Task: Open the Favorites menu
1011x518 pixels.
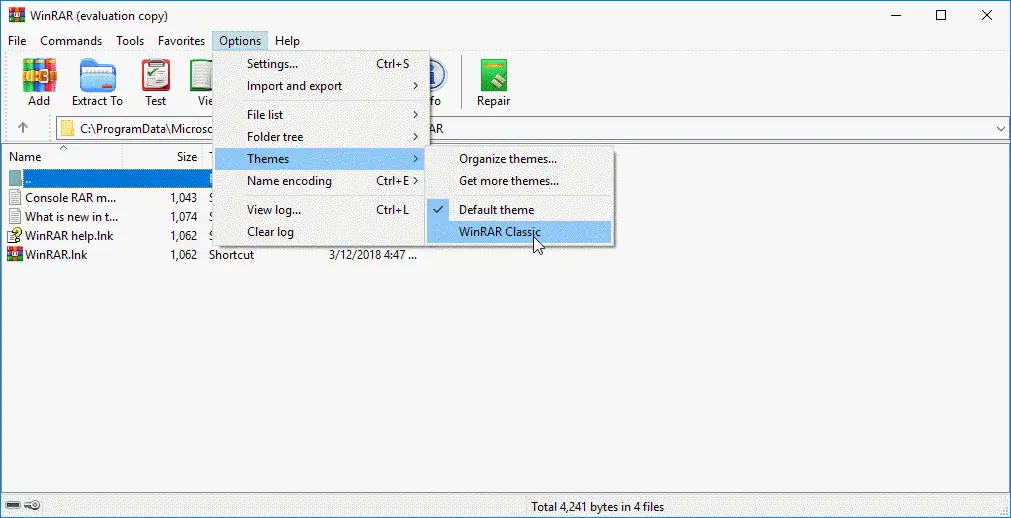Action: pos(181,41)
